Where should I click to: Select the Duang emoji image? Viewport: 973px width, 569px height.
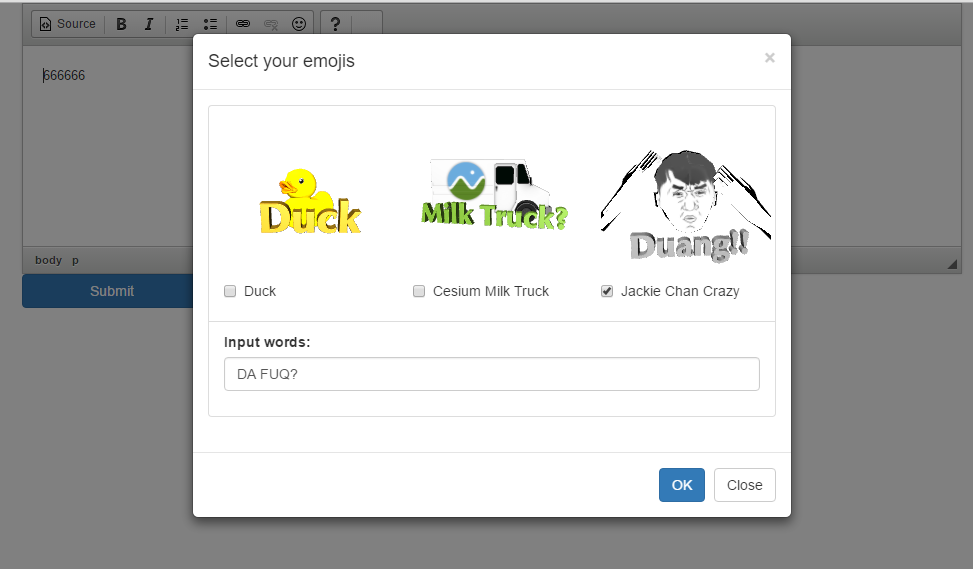[686, 206]
